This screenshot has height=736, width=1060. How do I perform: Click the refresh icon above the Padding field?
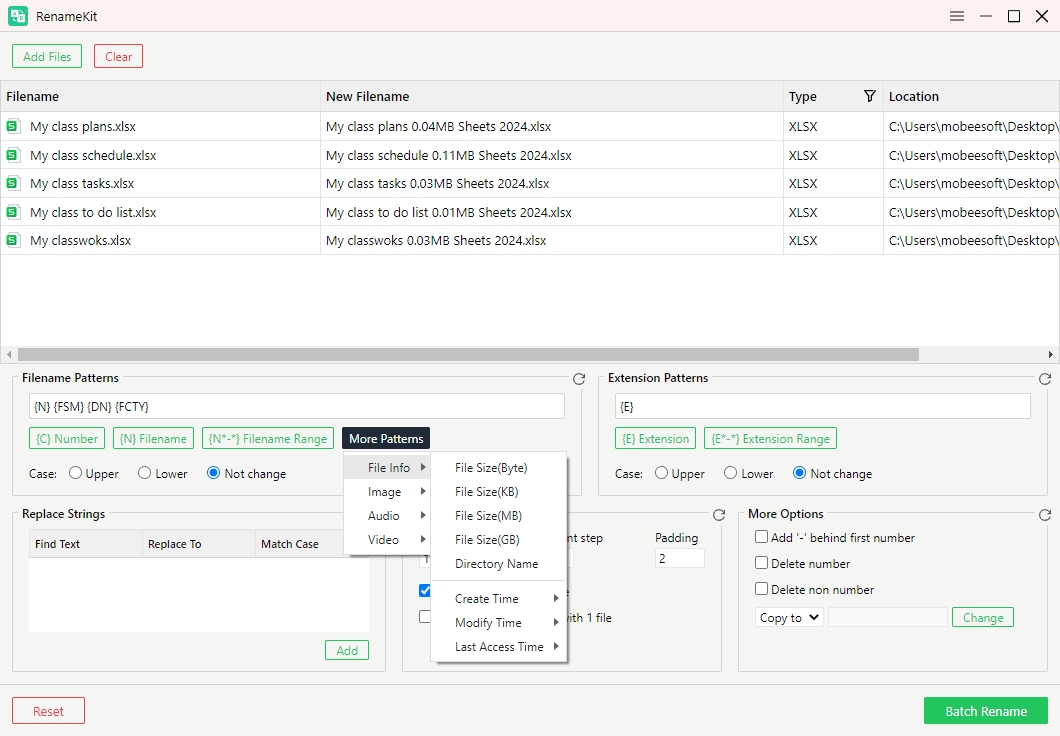[x=719, y=515]
